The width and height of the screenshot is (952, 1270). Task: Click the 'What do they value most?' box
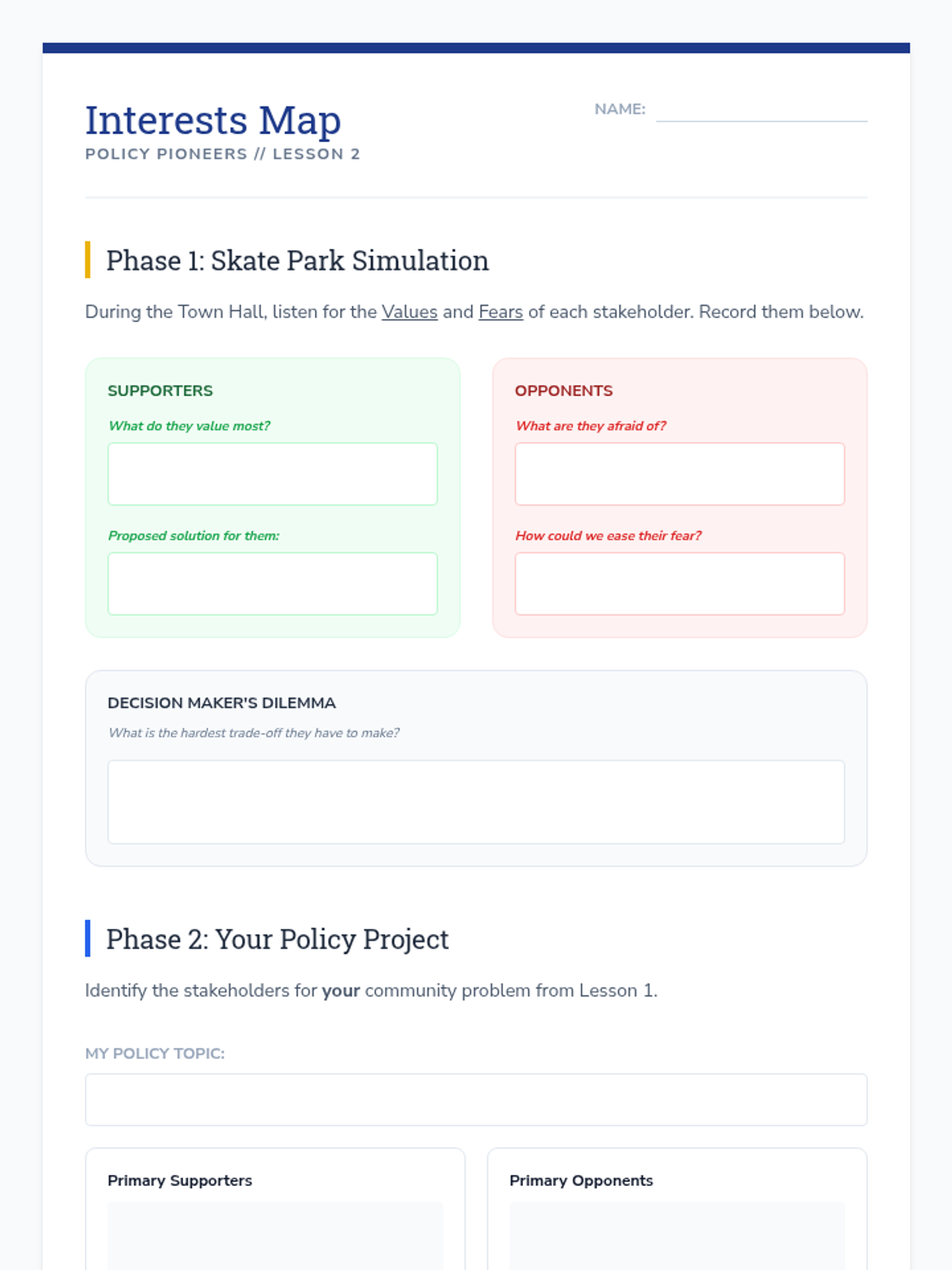click(x=273, y=474)
